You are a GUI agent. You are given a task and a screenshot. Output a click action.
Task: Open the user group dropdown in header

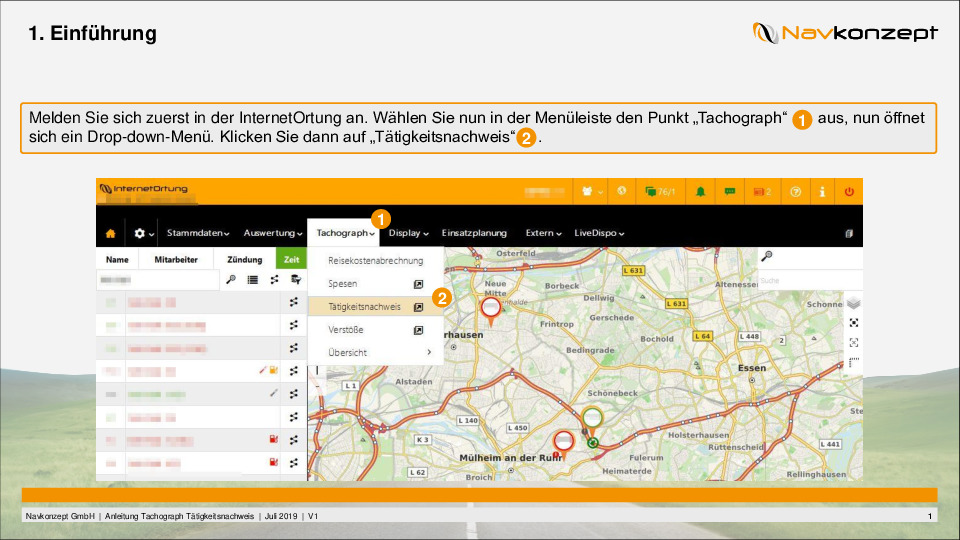coord(591,192)
